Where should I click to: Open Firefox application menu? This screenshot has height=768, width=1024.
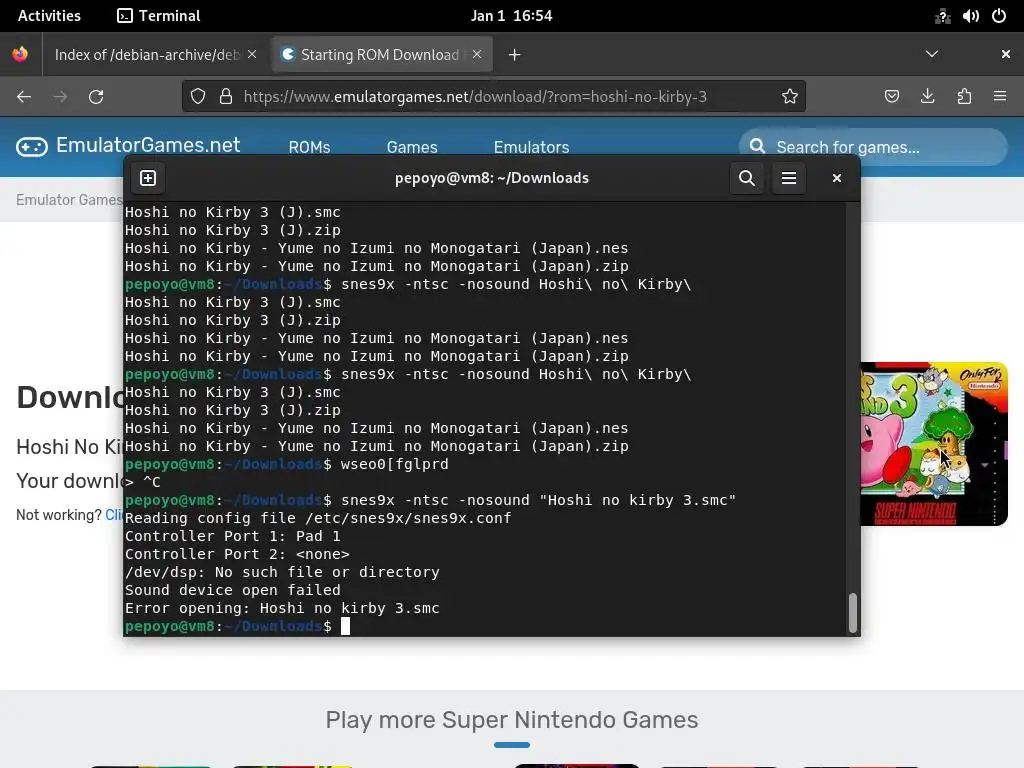pyautogui.click(x=1000, y=97)
